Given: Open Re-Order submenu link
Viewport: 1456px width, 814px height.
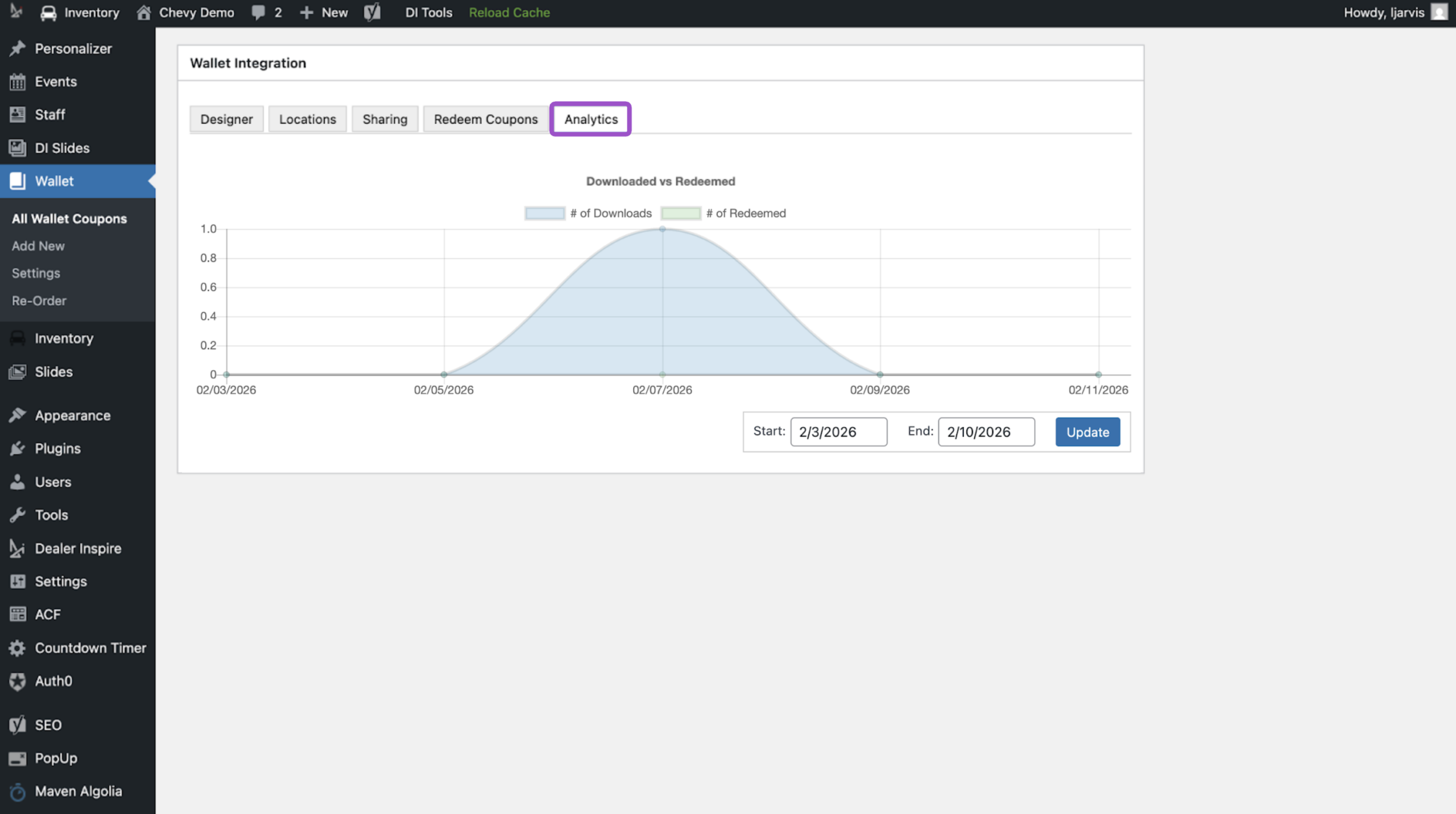Looking at the screenshot, I should point(39,301).
